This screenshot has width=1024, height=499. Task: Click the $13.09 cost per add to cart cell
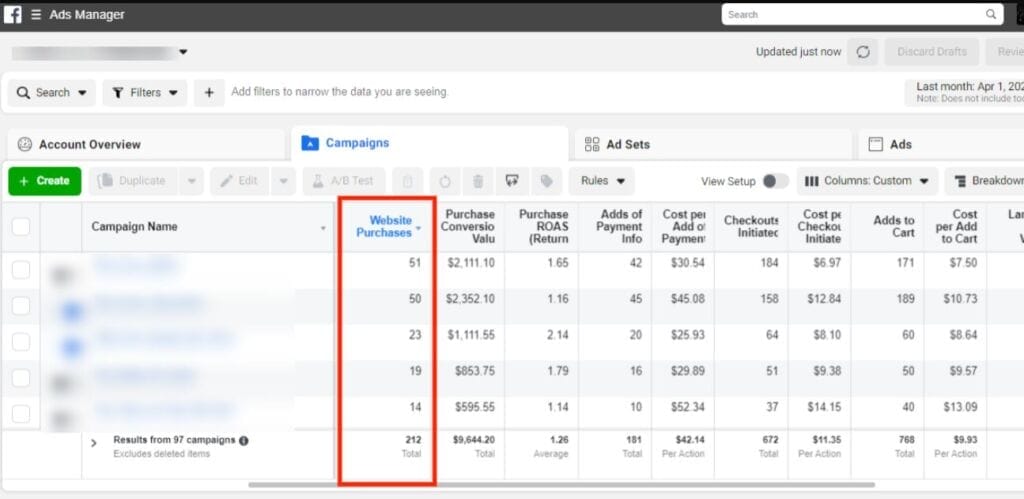coord(960,407)
